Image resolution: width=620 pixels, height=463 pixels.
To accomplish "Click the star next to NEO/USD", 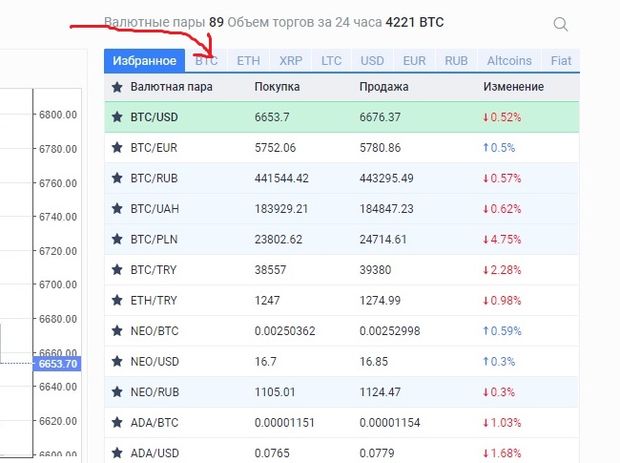I will (x=116, y=359).
